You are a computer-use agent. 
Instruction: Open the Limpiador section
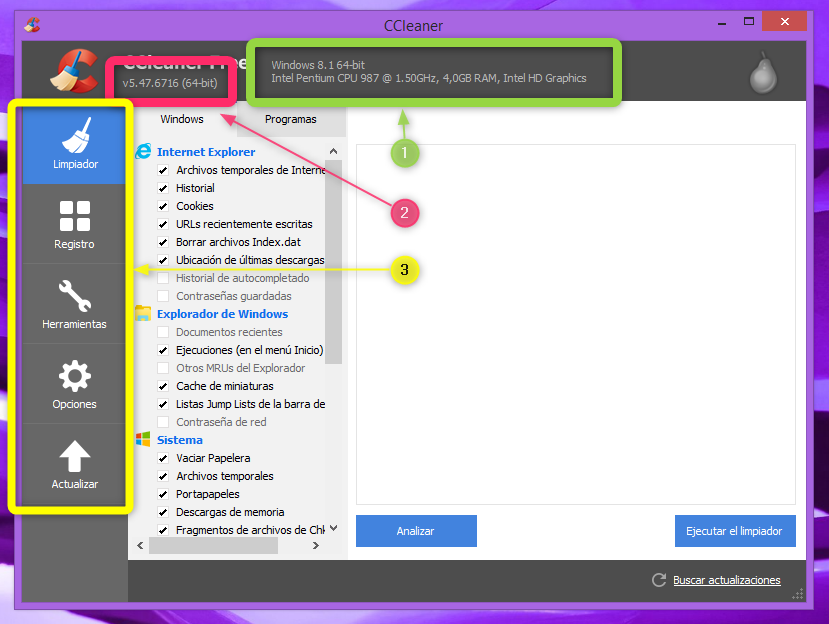coord(74,143)
